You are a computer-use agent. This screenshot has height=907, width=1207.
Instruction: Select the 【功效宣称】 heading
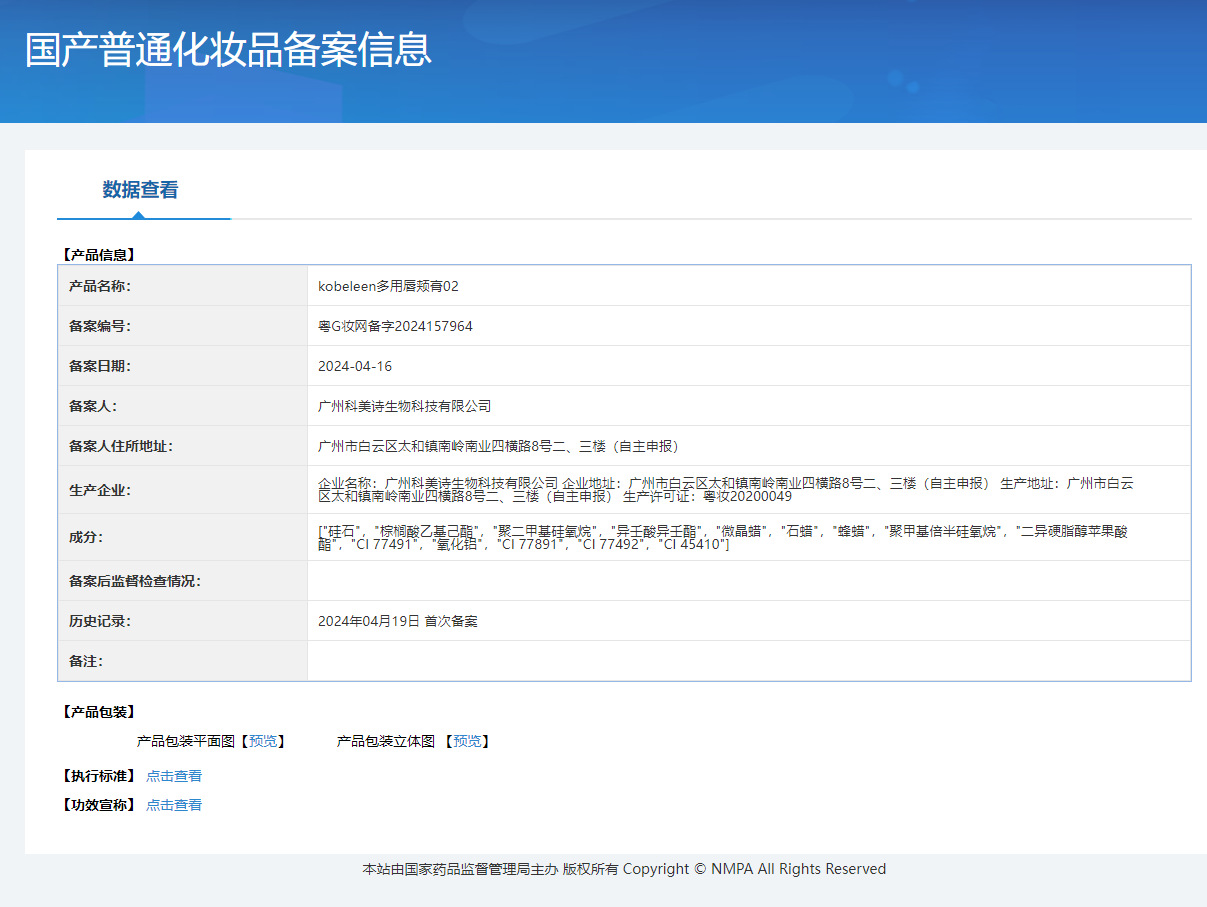(x=97, y=805)
